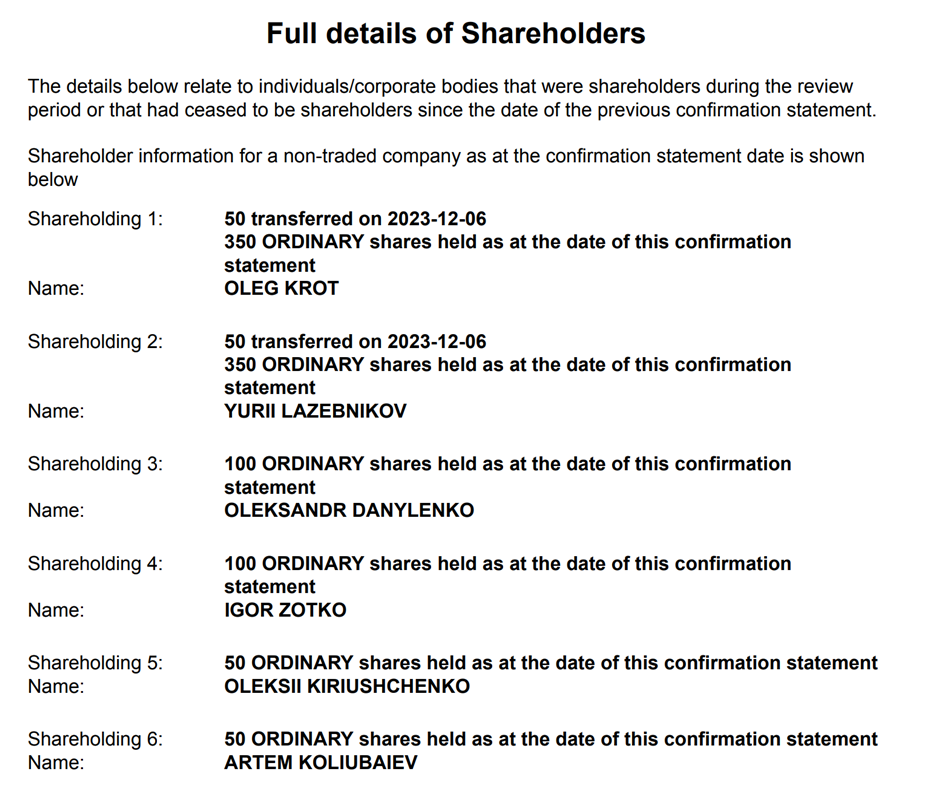Select the name OLEKSII KIRIUSHCHENKO

pyautogui.click(x=347, y=687)
